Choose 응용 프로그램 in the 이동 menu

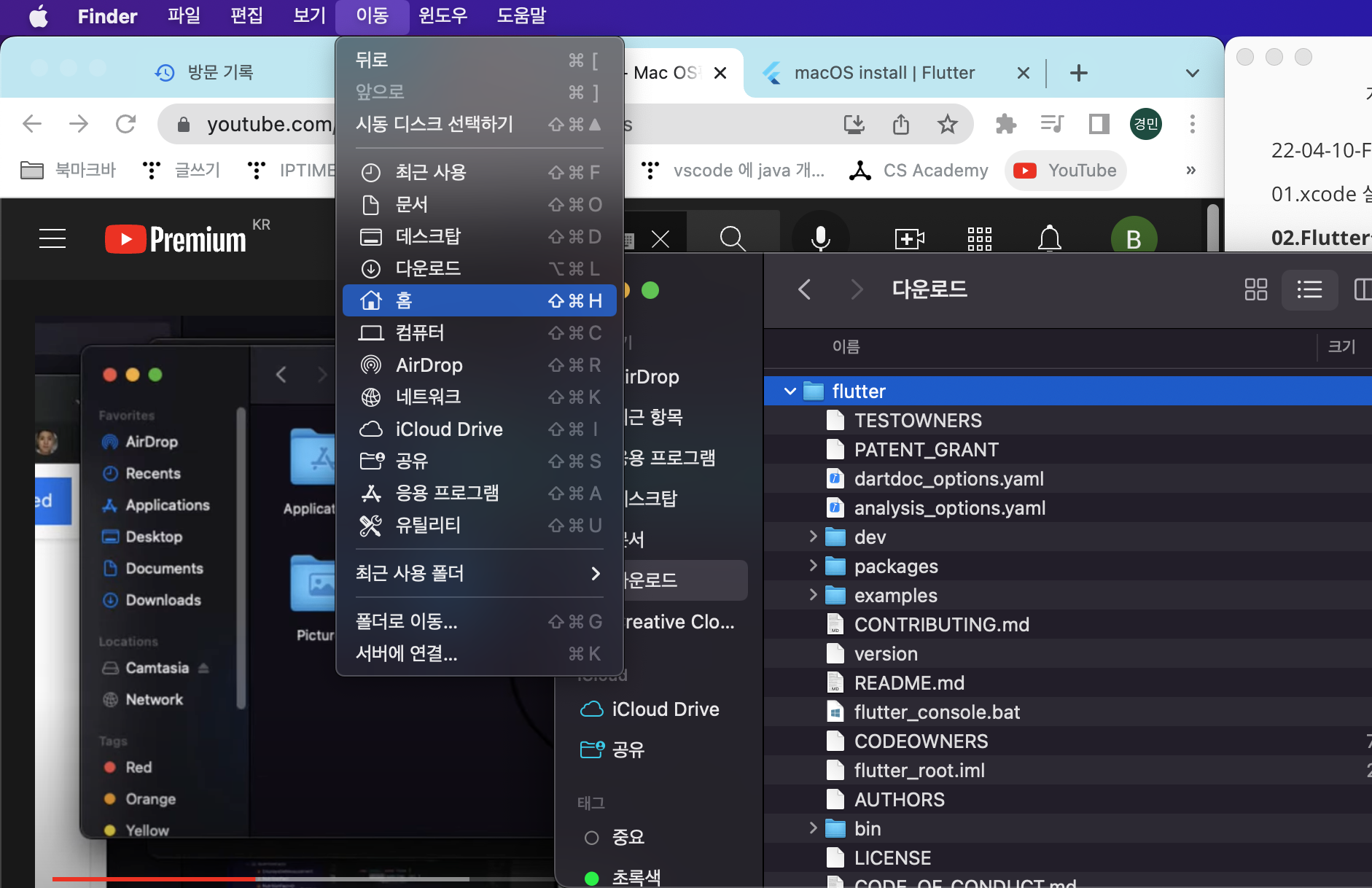coord(480,493)
